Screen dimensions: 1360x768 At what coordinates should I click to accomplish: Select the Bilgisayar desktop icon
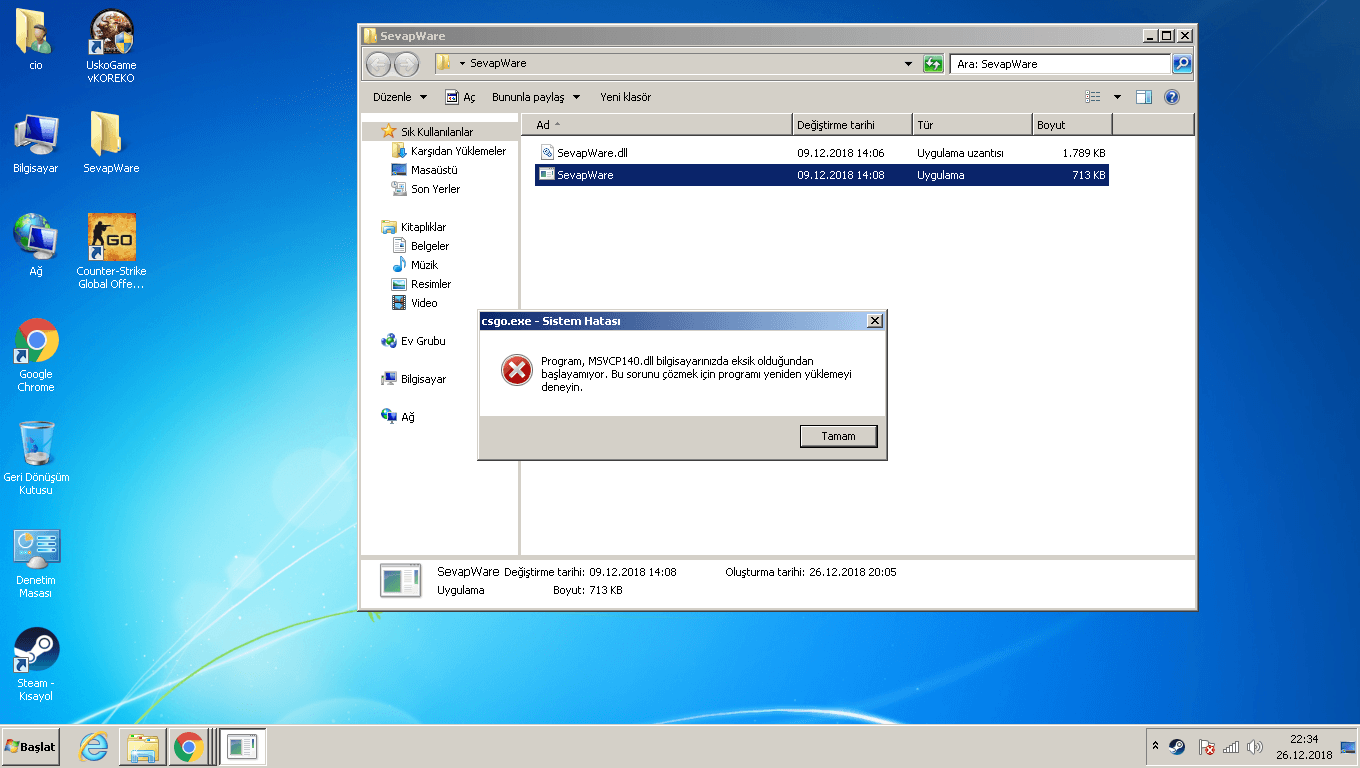tap(36, 143)
